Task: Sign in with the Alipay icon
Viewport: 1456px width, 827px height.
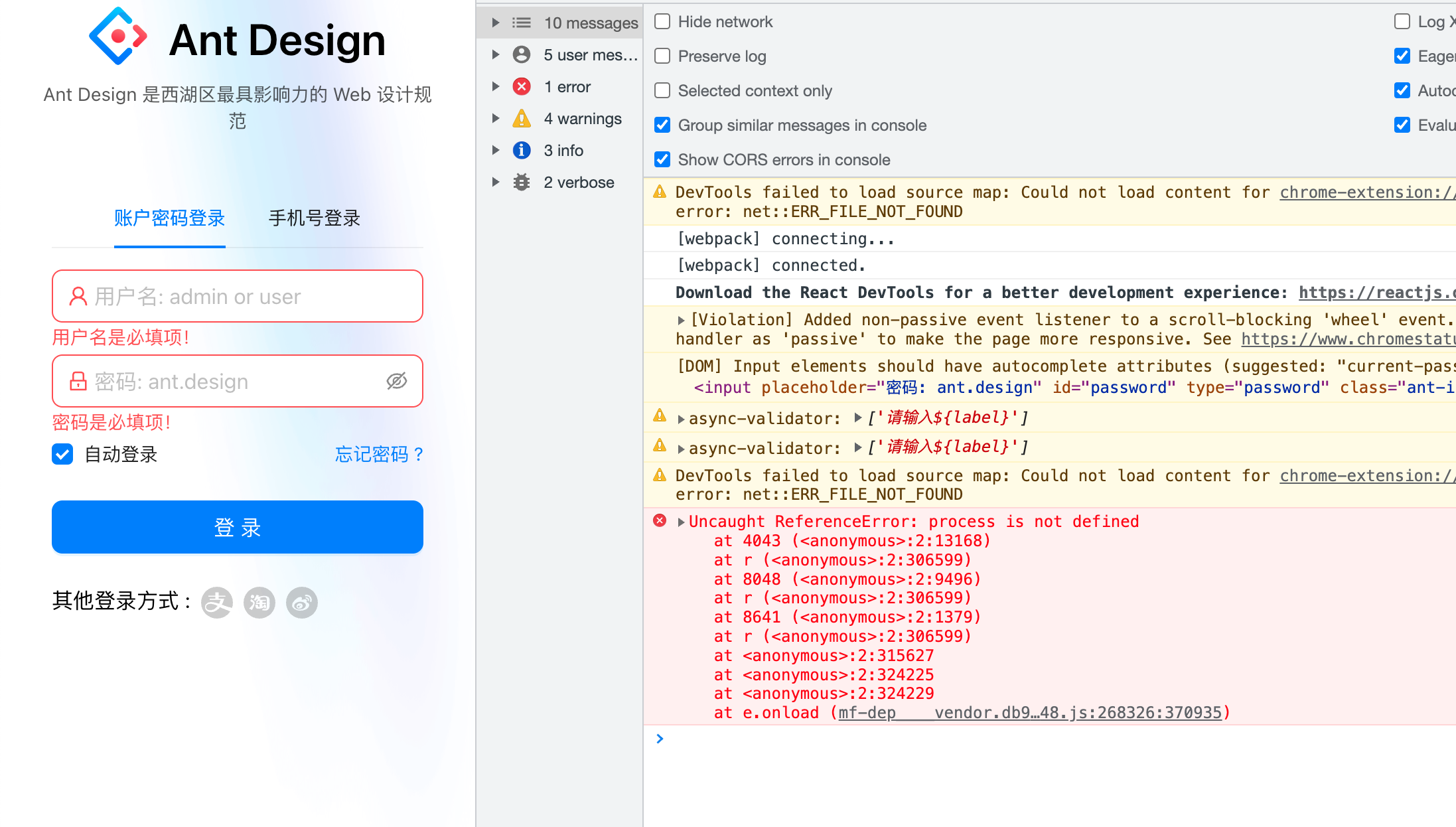Action: 217,603
